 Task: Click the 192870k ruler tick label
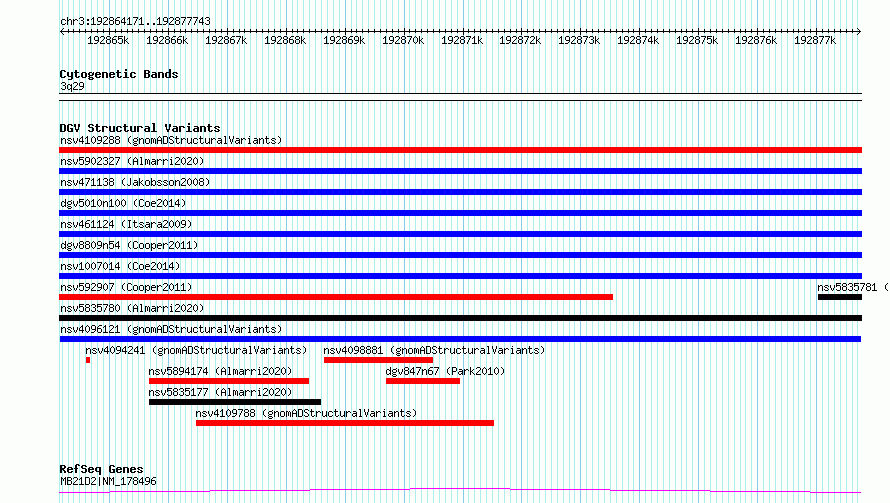[403, 40]
